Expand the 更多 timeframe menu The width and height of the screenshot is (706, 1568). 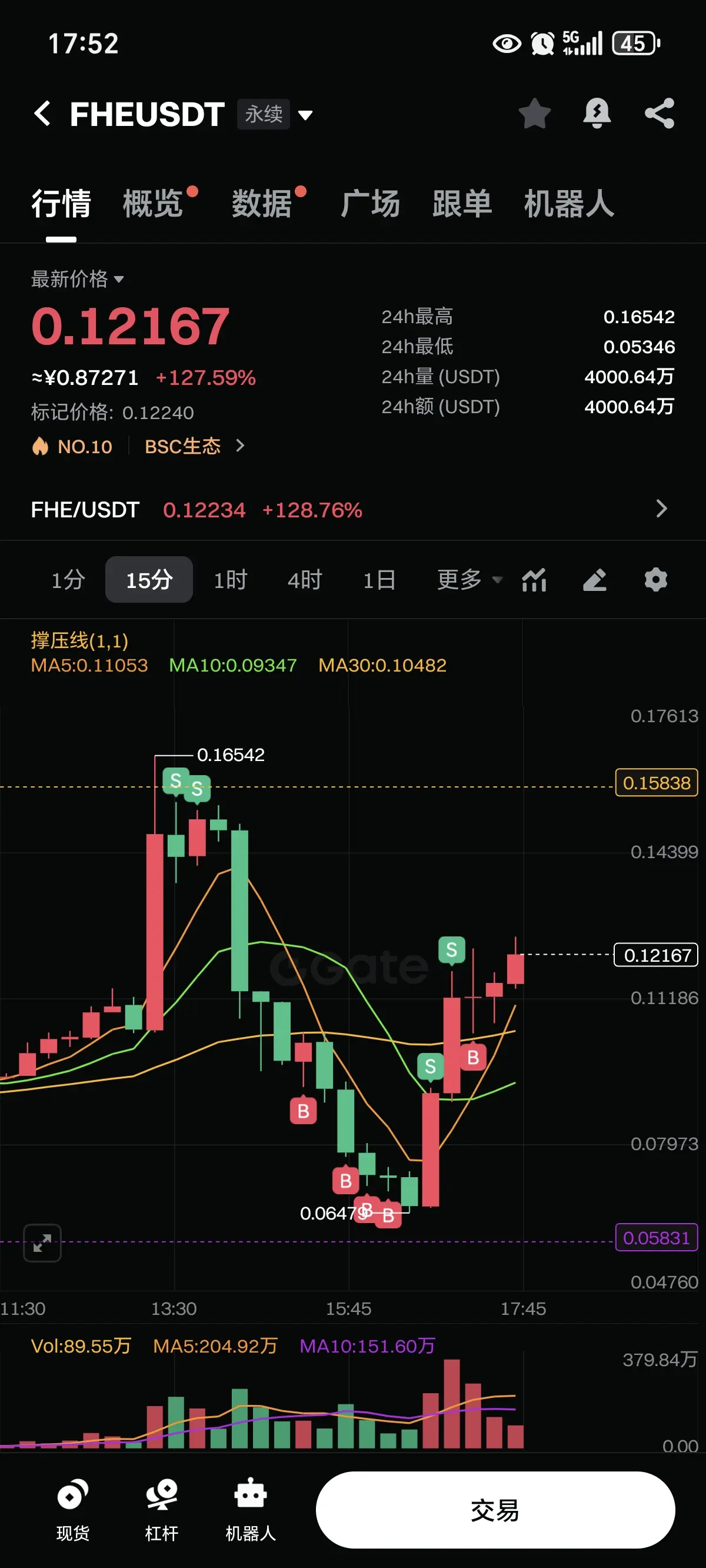(470, 580)
